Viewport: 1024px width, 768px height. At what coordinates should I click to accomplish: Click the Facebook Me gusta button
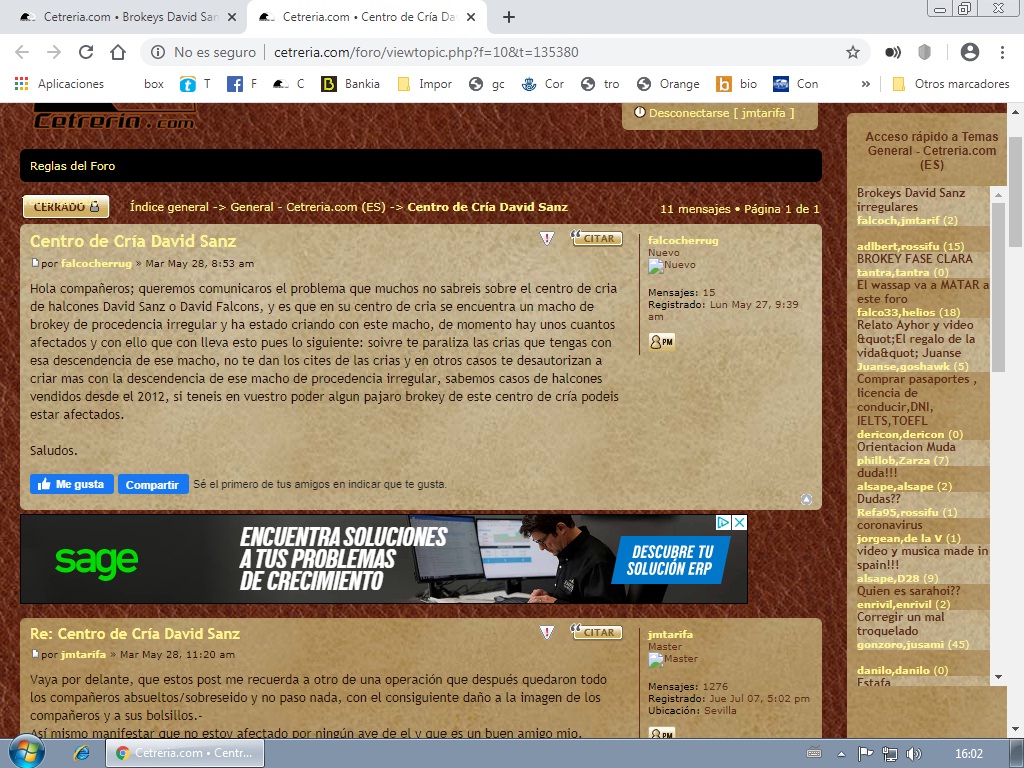71,484
